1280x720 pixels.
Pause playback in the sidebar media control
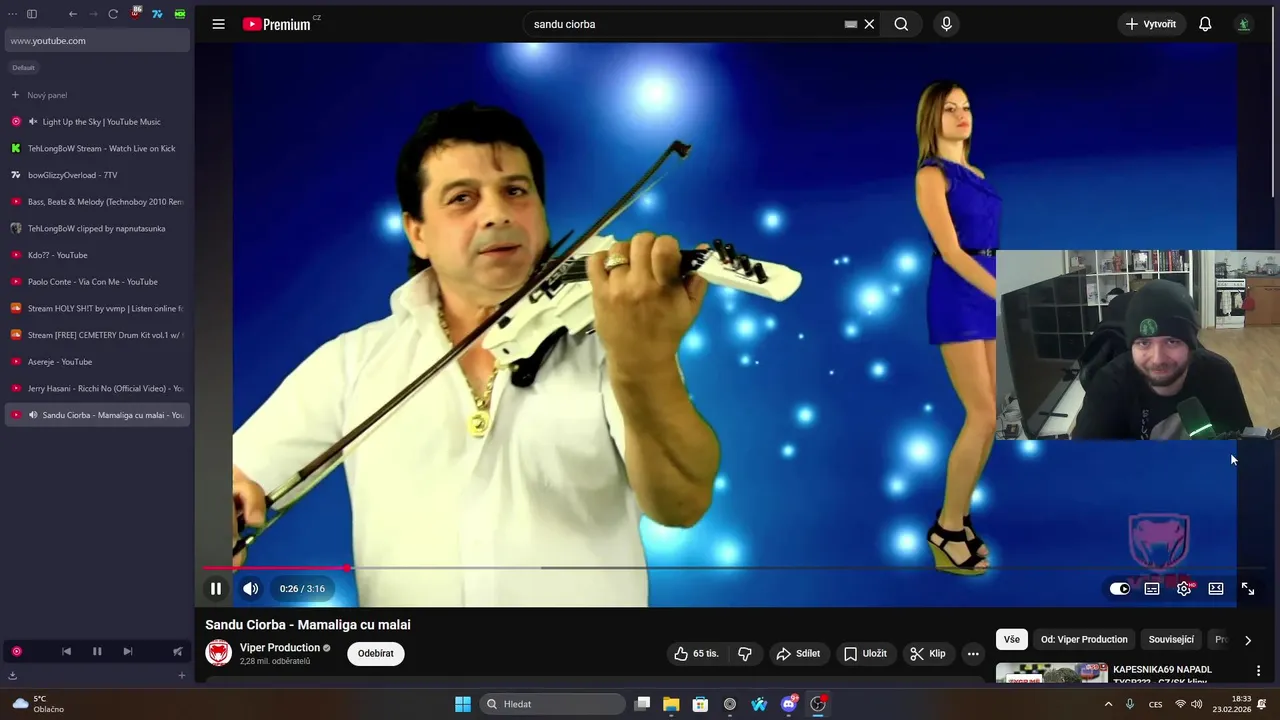pos(97,652)
